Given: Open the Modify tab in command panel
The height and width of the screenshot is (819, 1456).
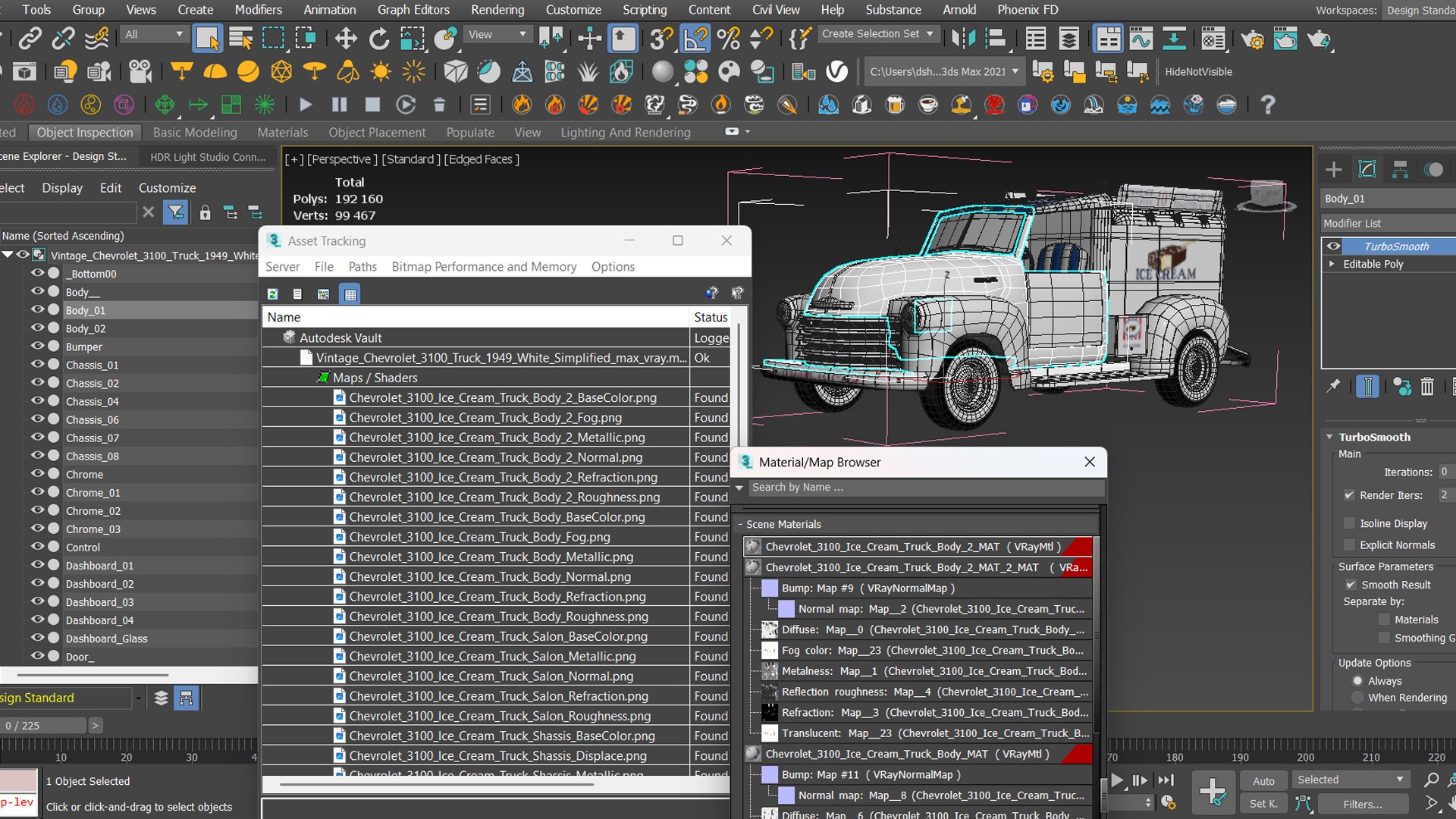Looking at the screenshot, I should [x=1367, y=170].
